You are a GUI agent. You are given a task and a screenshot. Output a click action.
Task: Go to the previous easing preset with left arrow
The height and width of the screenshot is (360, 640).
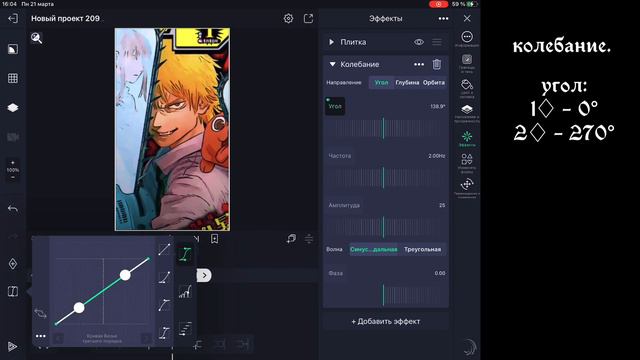click(x=58, y=338)
